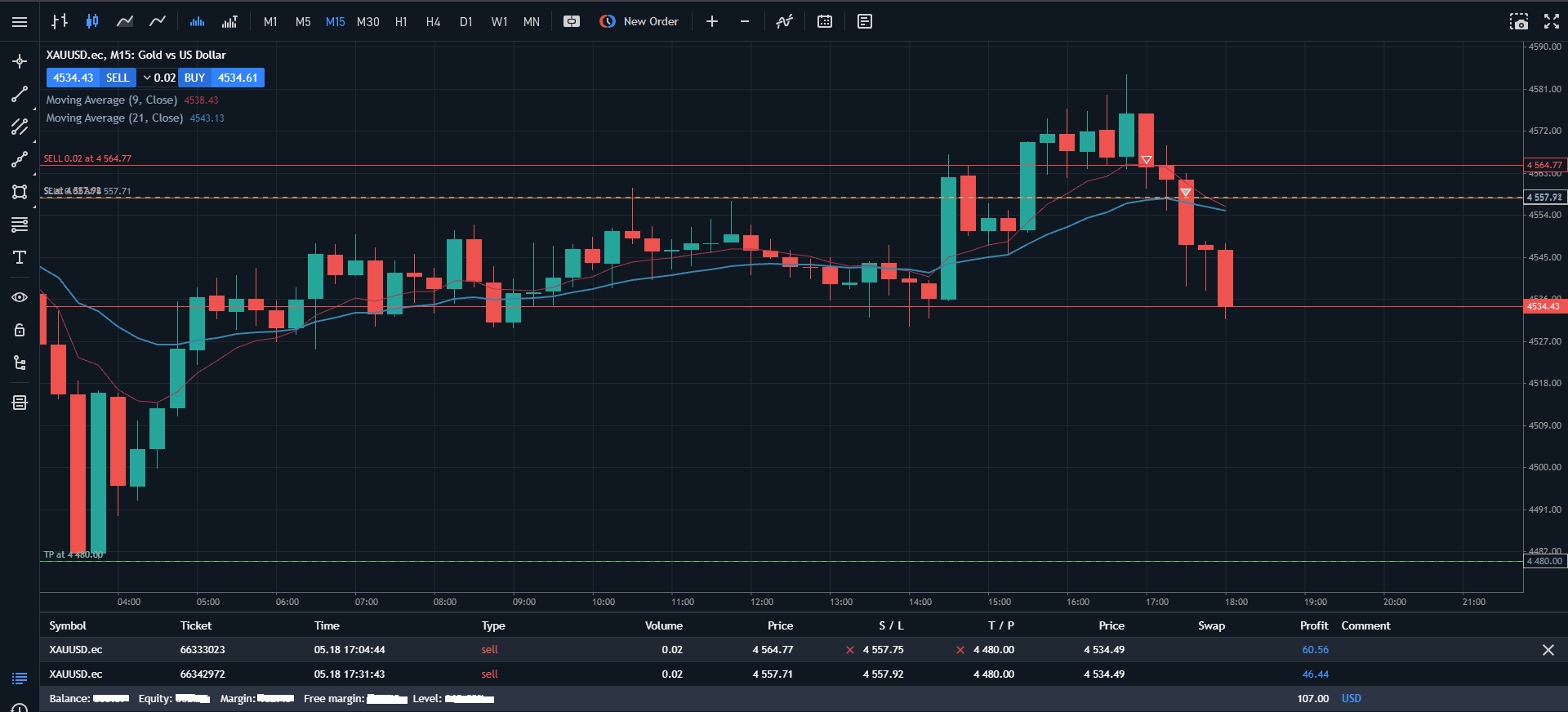1568x712 pixels.
Task: Zoom in the chart with plus
Action: click(x=712, y=21)
